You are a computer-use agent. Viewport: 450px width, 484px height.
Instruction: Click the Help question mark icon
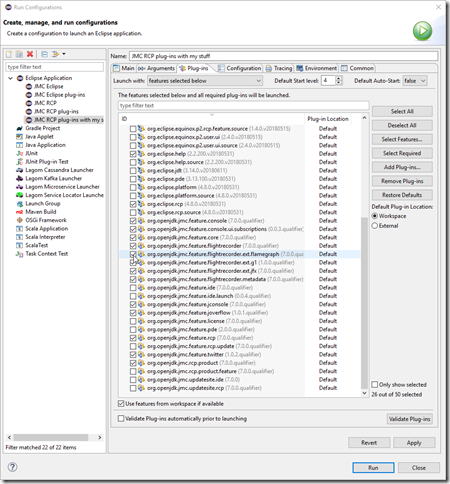12,467
